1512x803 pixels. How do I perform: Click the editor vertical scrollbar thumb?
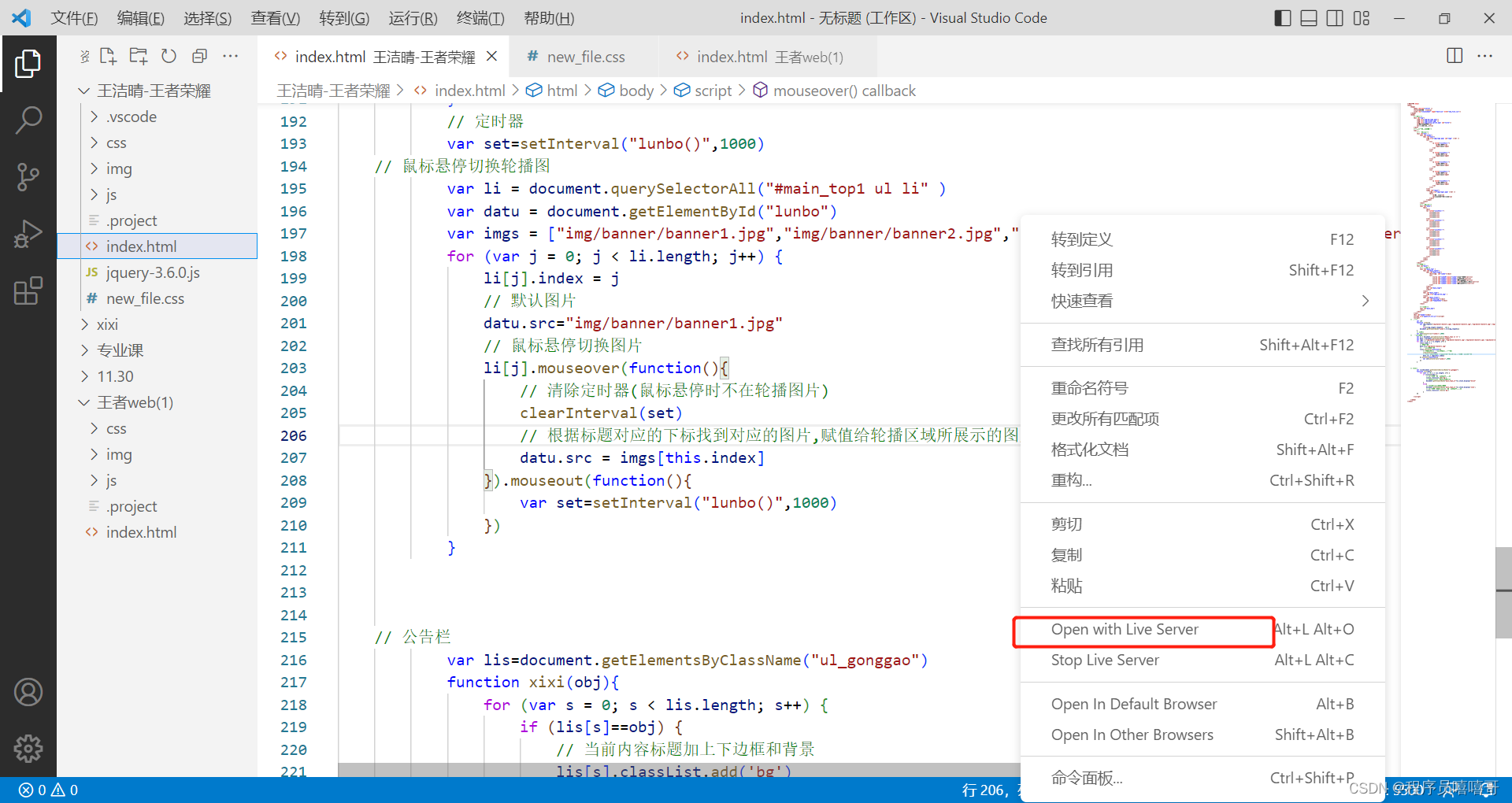(1503, 592)
